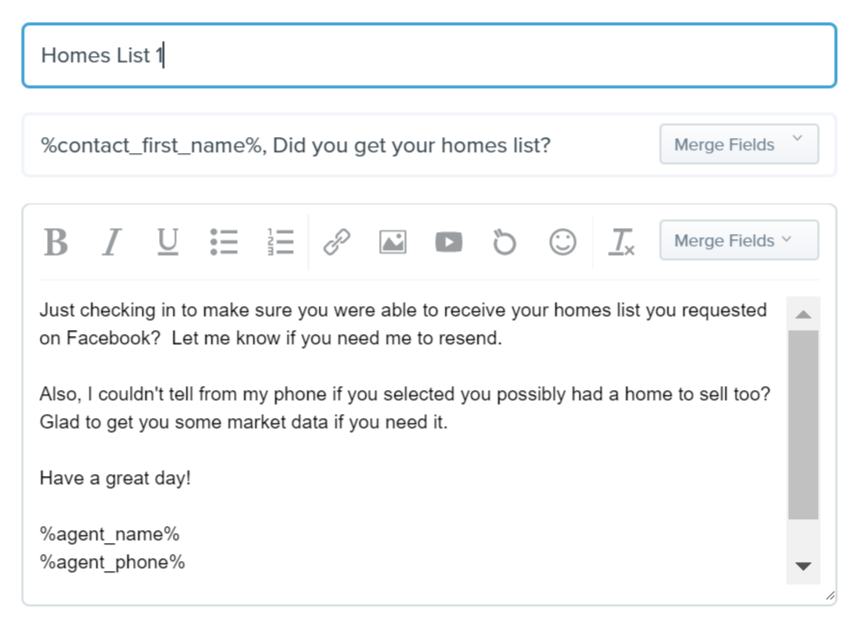Clear text formatting
This screenshot has width=856, height=622.
(x=621, y=242)
